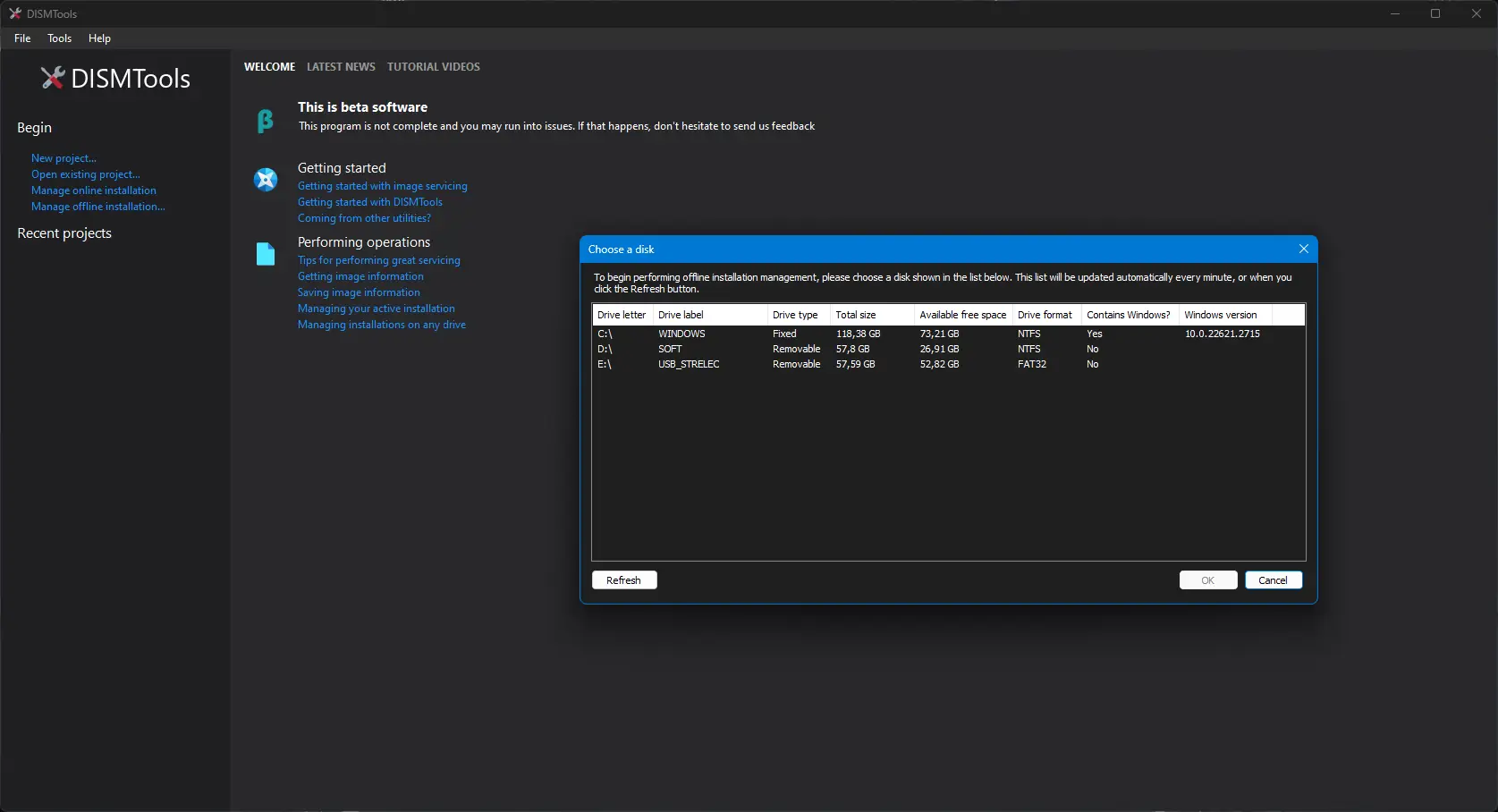Image resolution: width=1498 pixels, height=812 pixels.
Task: Click the beta software icon
Action: click(265, 121)
